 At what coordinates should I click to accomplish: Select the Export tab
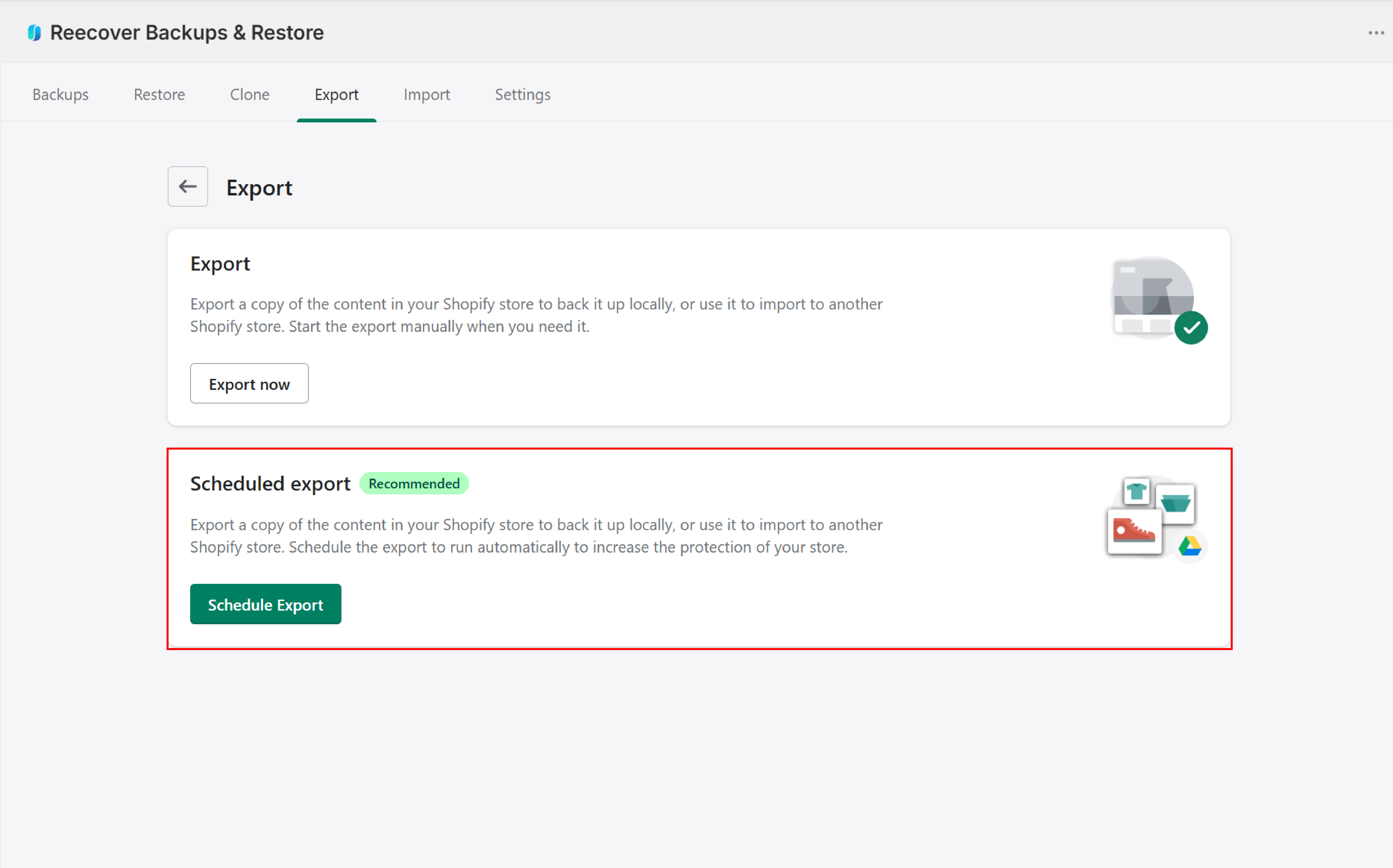tap(336, 94)
